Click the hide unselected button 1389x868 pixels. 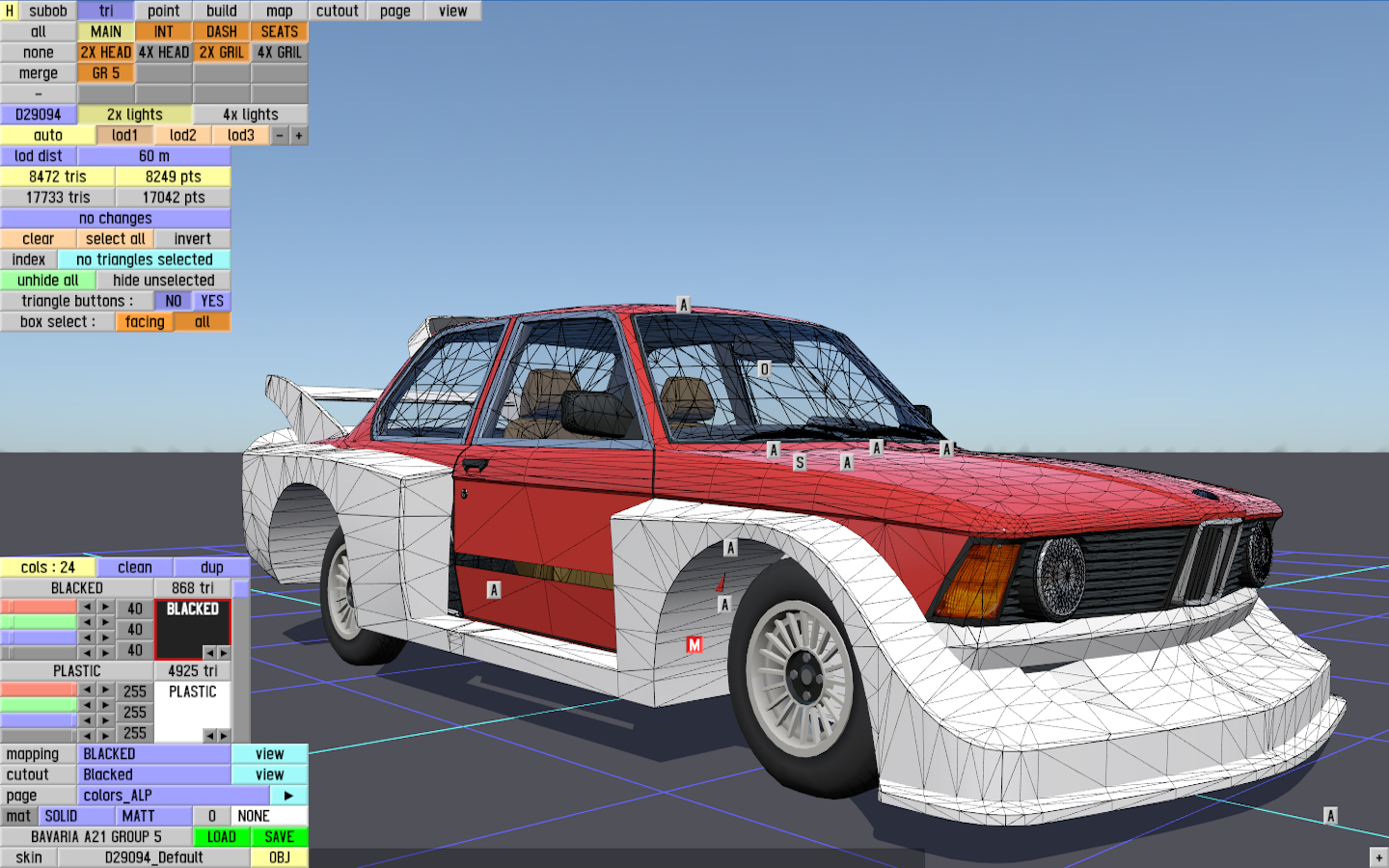[x=164, y=281]
